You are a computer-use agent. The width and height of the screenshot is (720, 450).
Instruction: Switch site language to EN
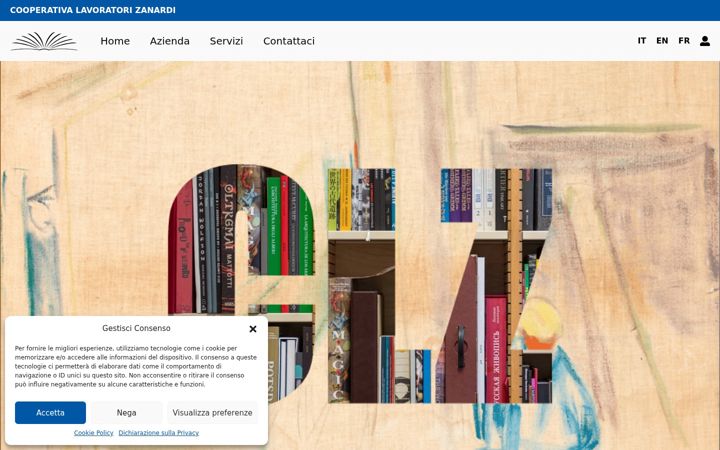pos(662,41)
